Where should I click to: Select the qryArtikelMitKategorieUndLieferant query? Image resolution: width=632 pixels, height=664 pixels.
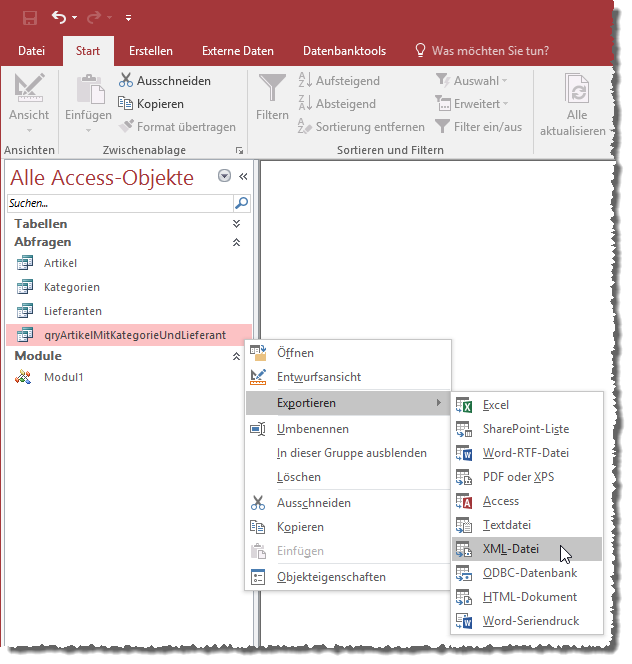(x=129, y=335)
